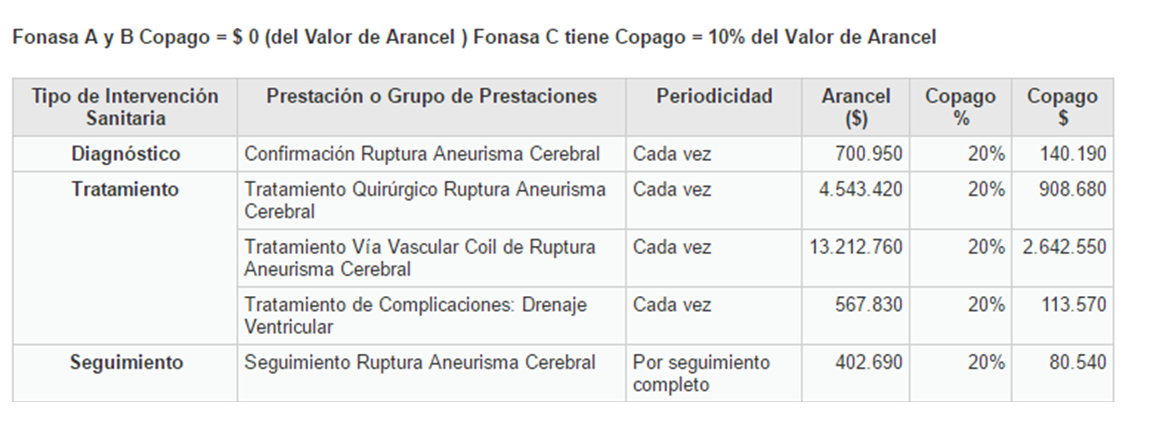Click 'Tratamiento Vía Vascular Coil' cell
The image size is (1155, 437).
point(420,258)
